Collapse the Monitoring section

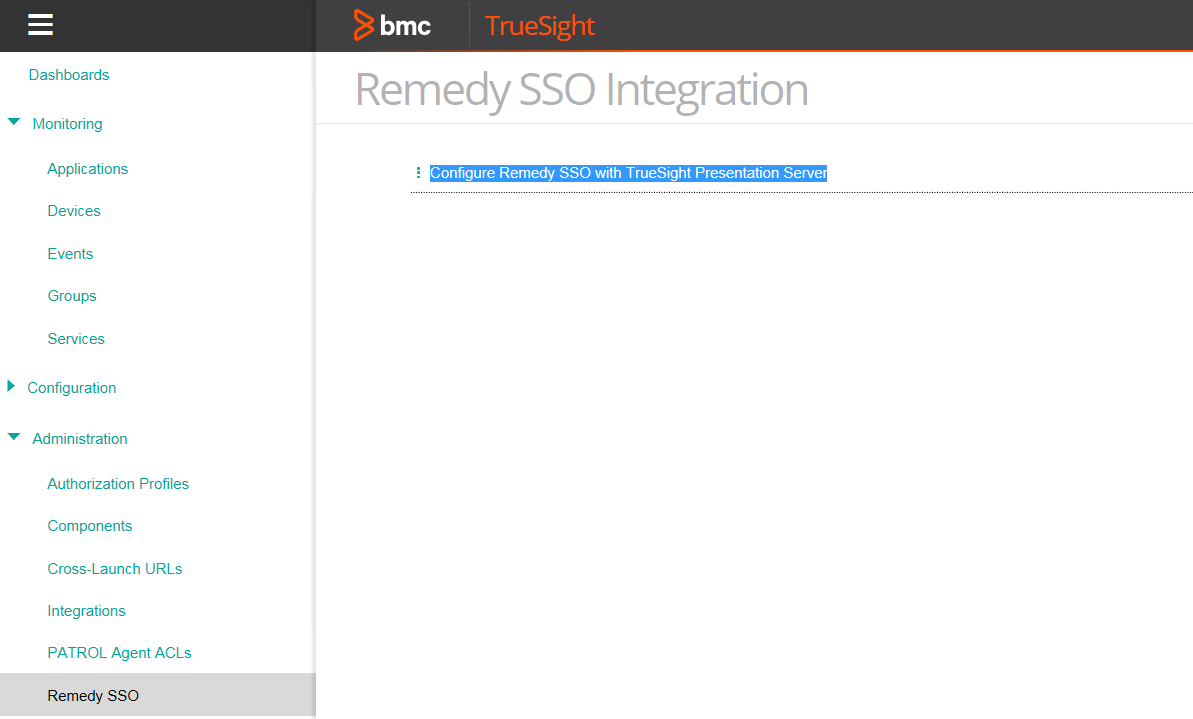tap(13, 122)
